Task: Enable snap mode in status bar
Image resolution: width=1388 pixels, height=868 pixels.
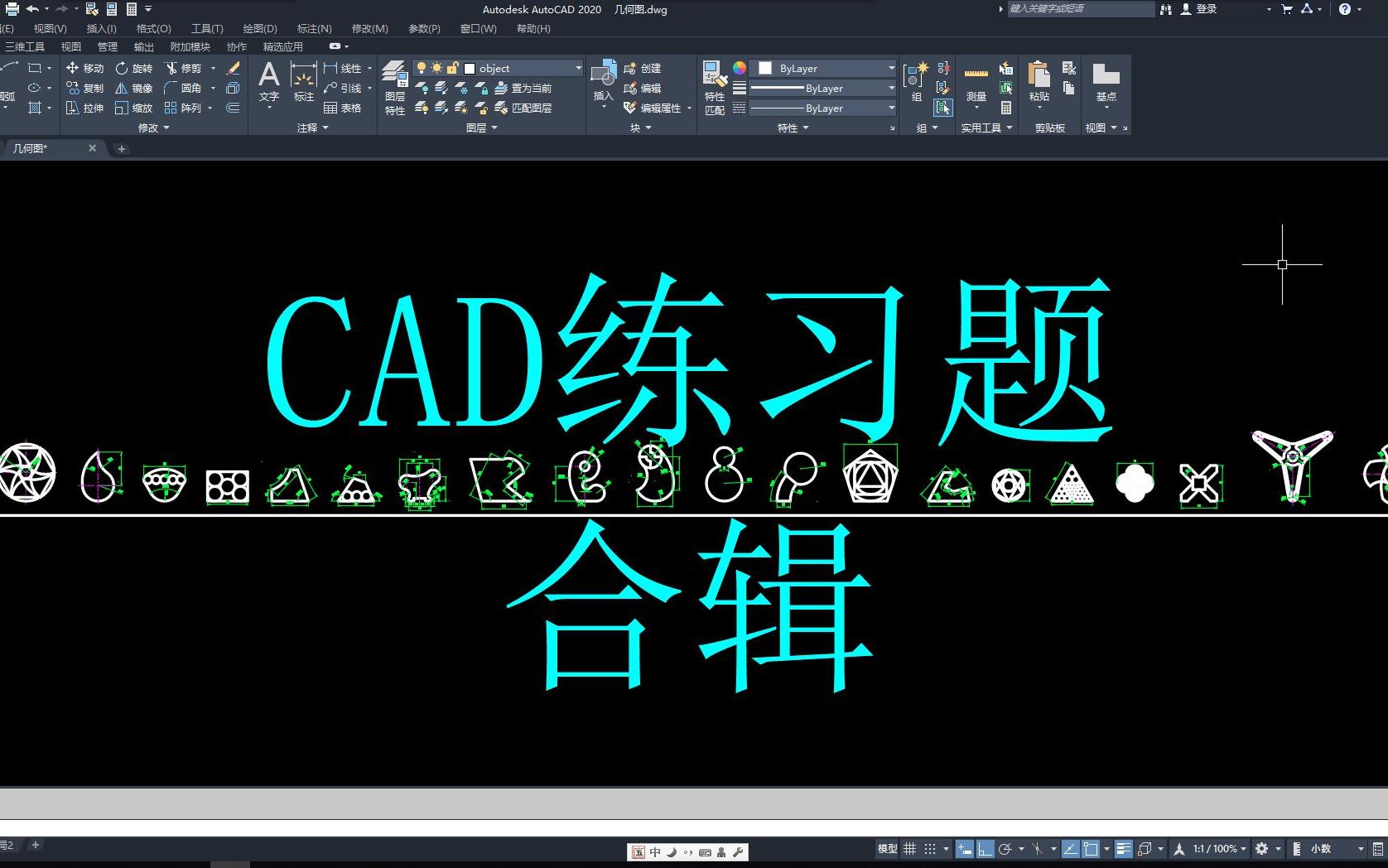Action: click(930, 848)
